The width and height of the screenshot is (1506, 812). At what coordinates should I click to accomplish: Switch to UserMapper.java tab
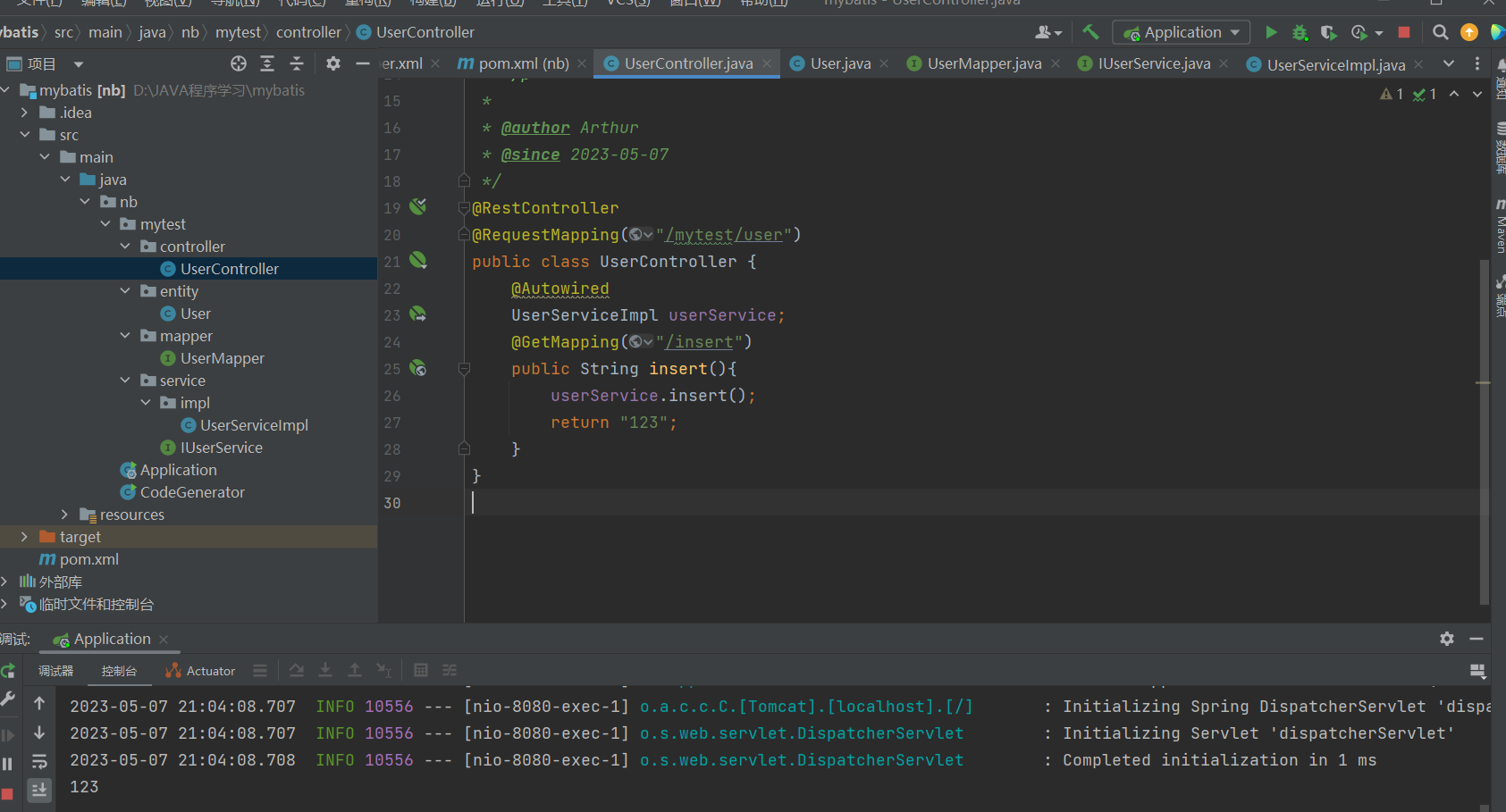pos(983,63)
